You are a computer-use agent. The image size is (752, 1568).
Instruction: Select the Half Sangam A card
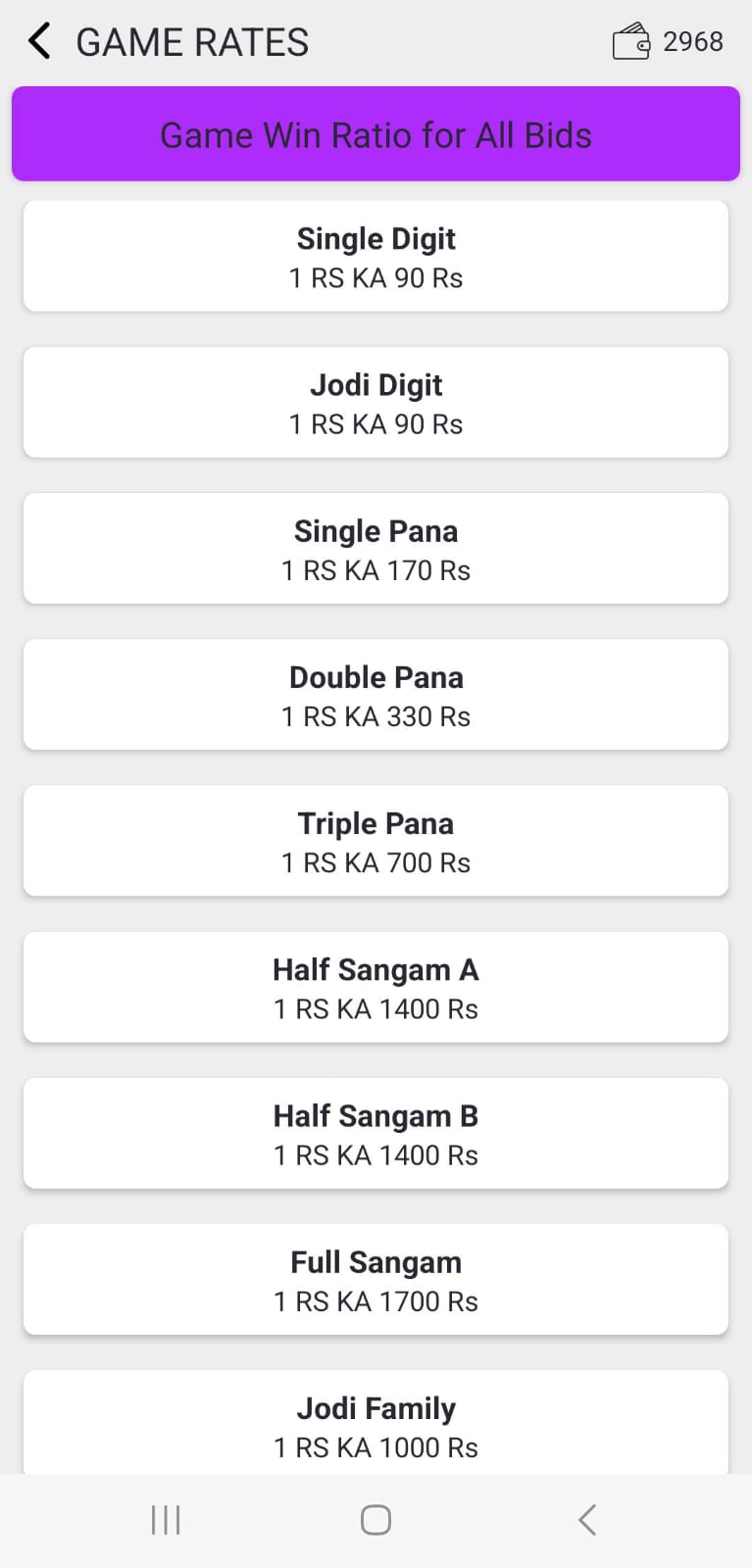coord(376,986)
